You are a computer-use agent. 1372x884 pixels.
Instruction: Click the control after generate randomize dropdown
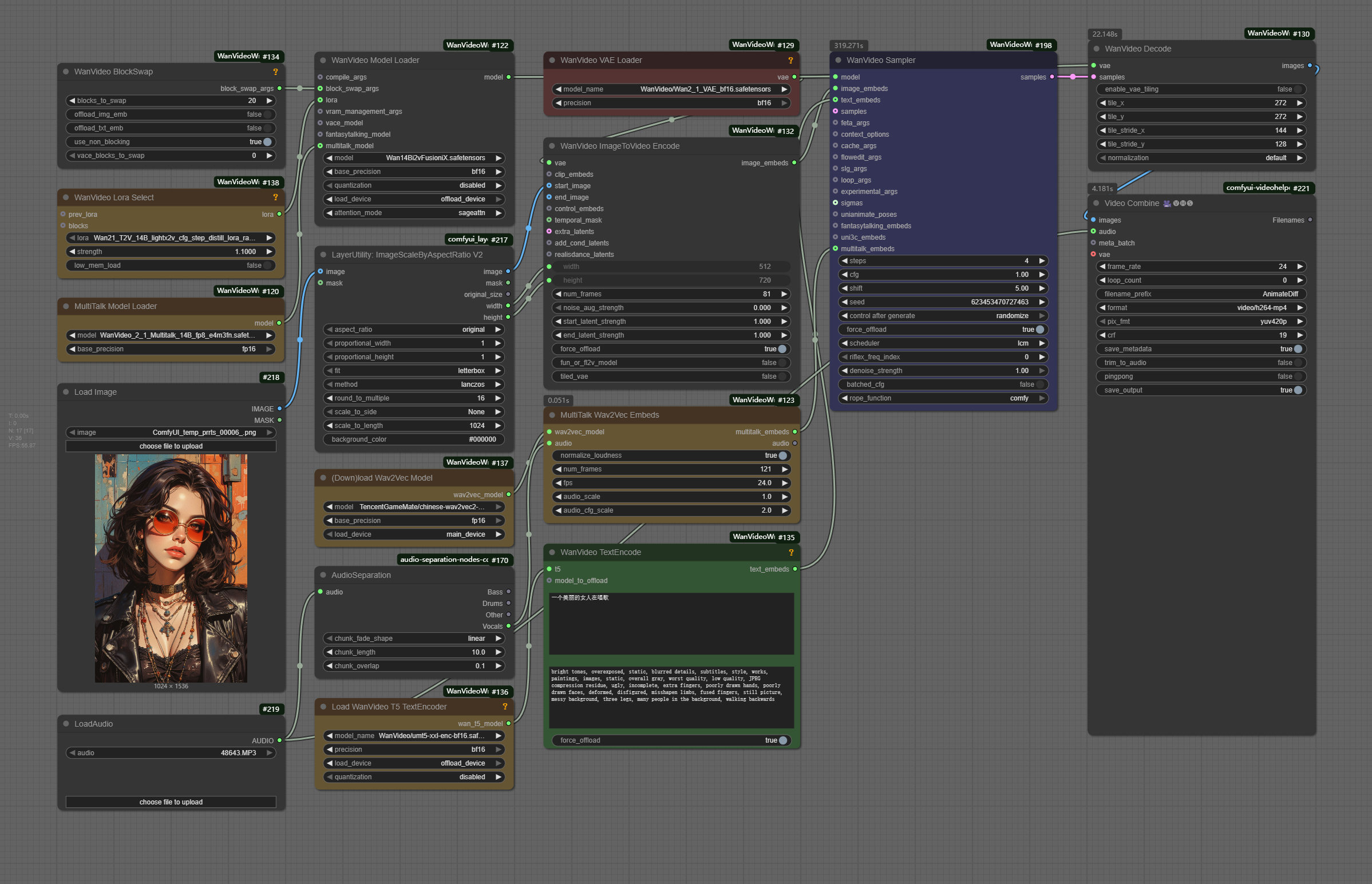[943, 316]
